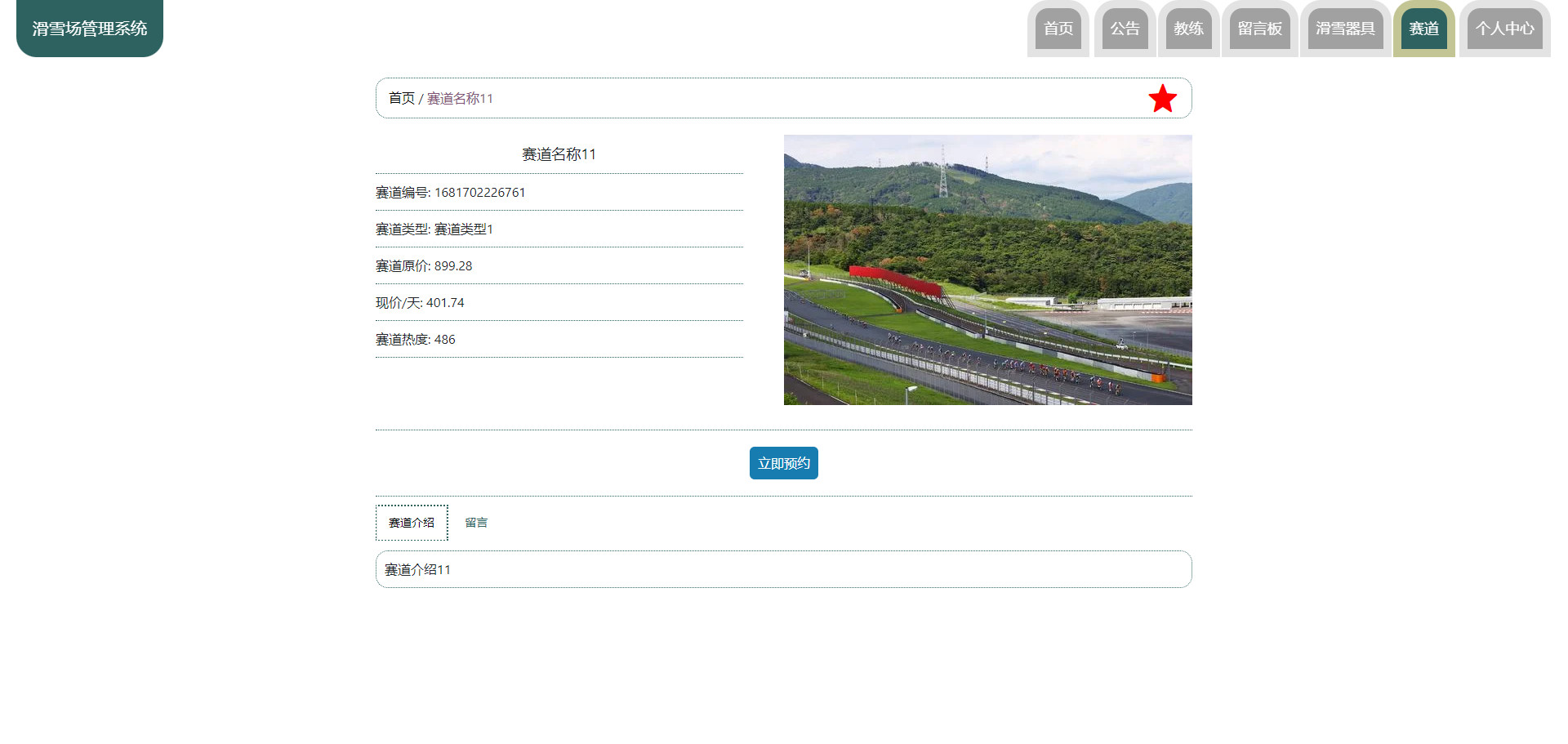Go to the 教练 tab
The width and height of the screenshot is (1568, 744).
[x=1188, y=29]
